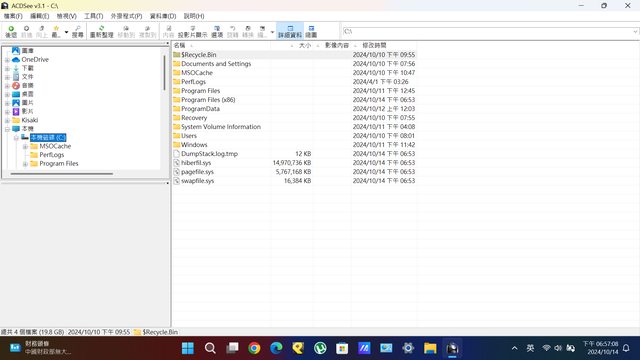The height and width of the screenshot is (360, 640).
Task: Click the green Refresh toolbar icon
Action: pos(102,31)
